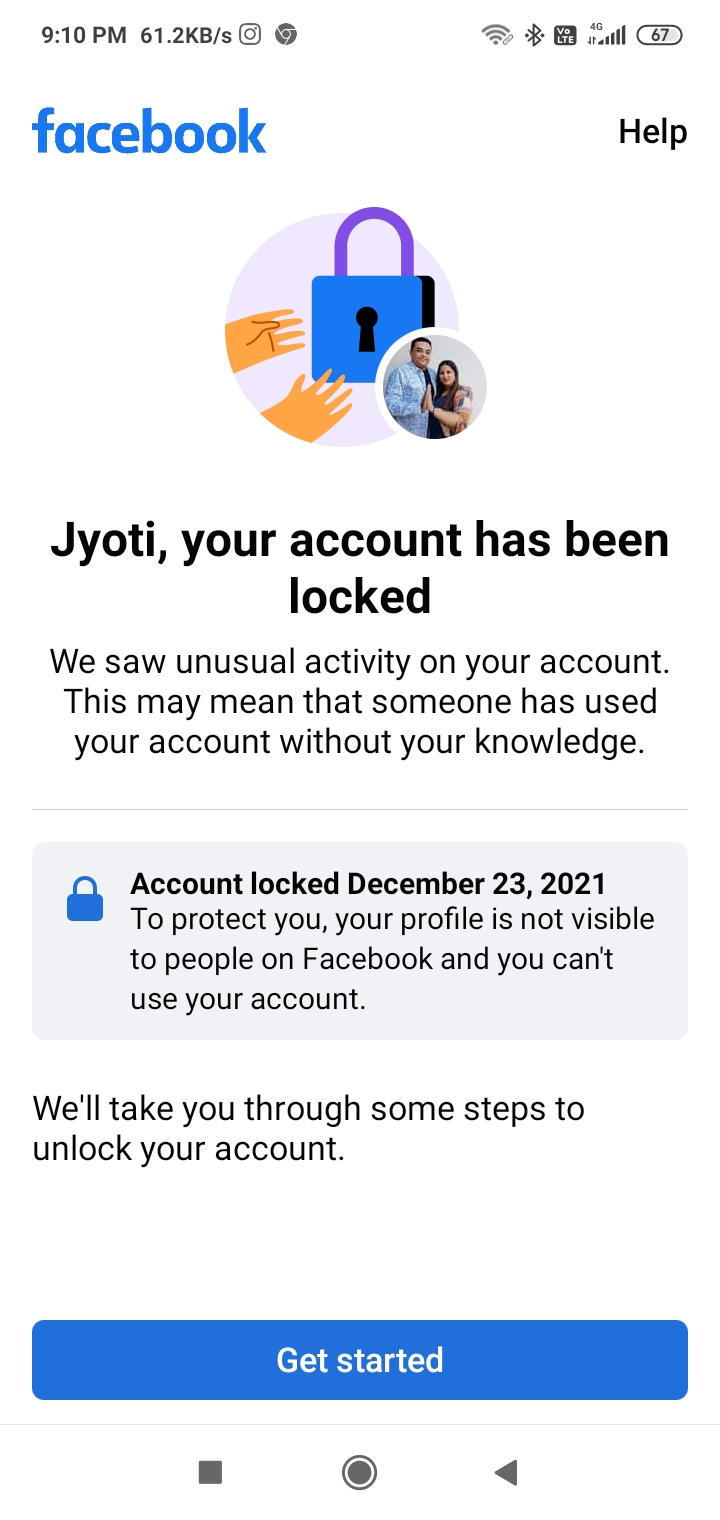The image size is (720, 1520).
Task: Click the "We saw unusual activity" description text
Action: (x=360, y=702)
